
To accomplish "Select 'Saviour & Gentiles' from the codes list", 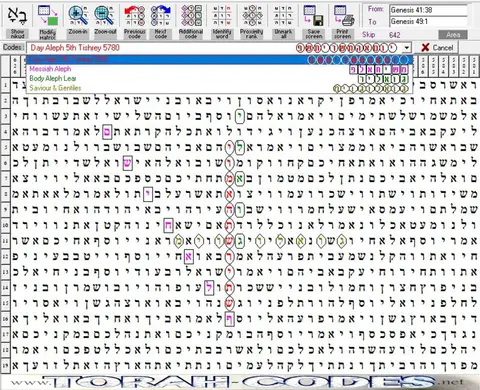I will click(220, 88).
